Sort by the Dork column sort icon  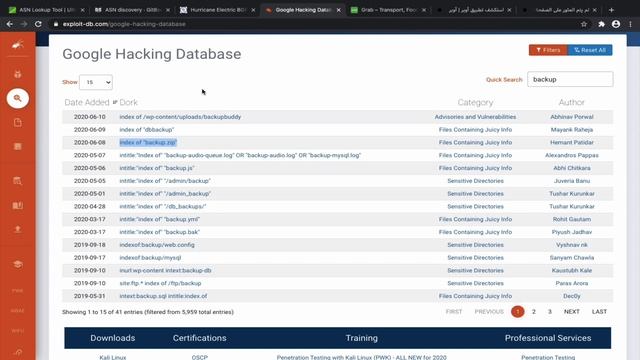[x=115, y=102]
